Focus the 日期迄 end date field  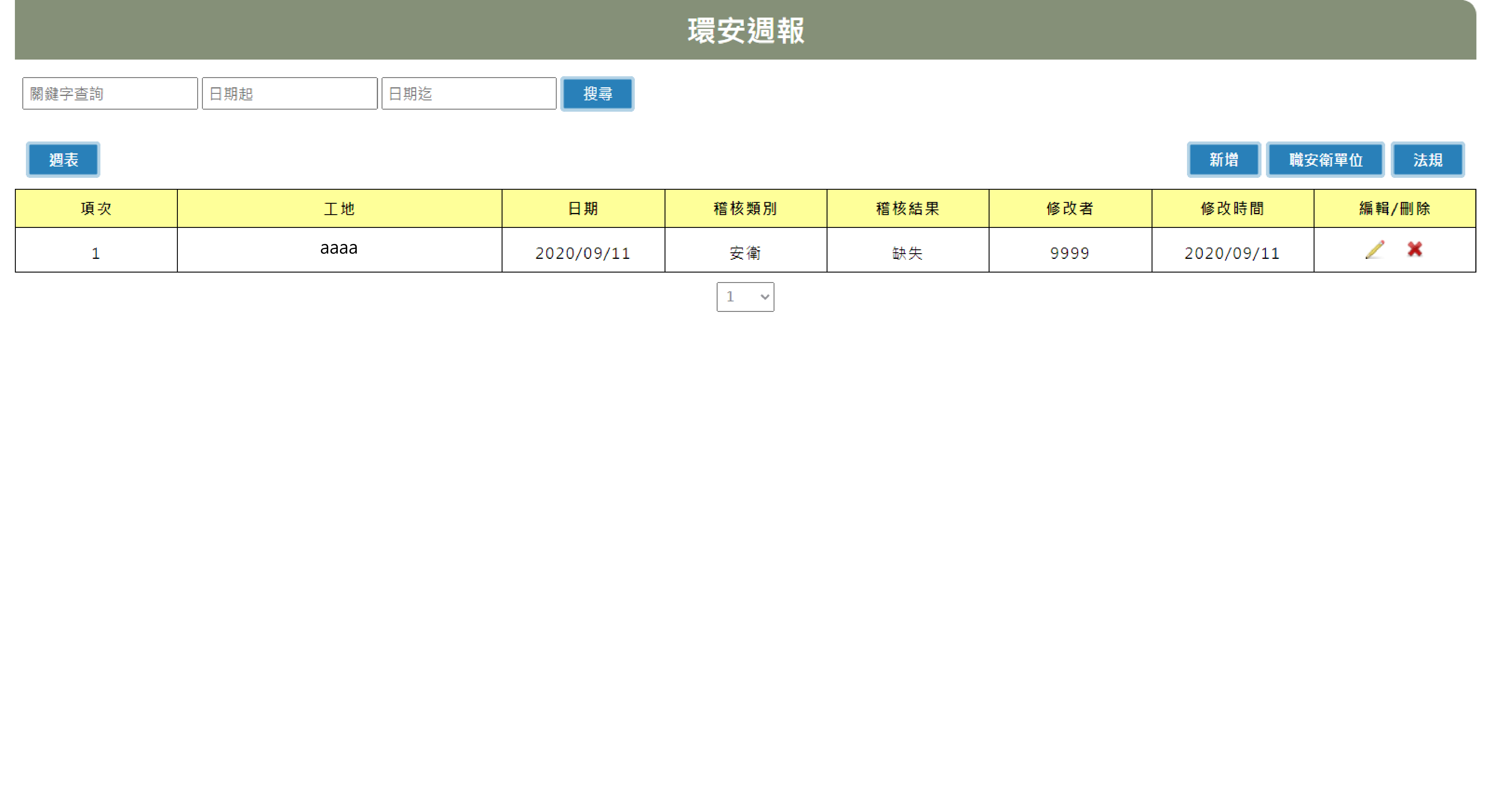[x=469, y=94]
